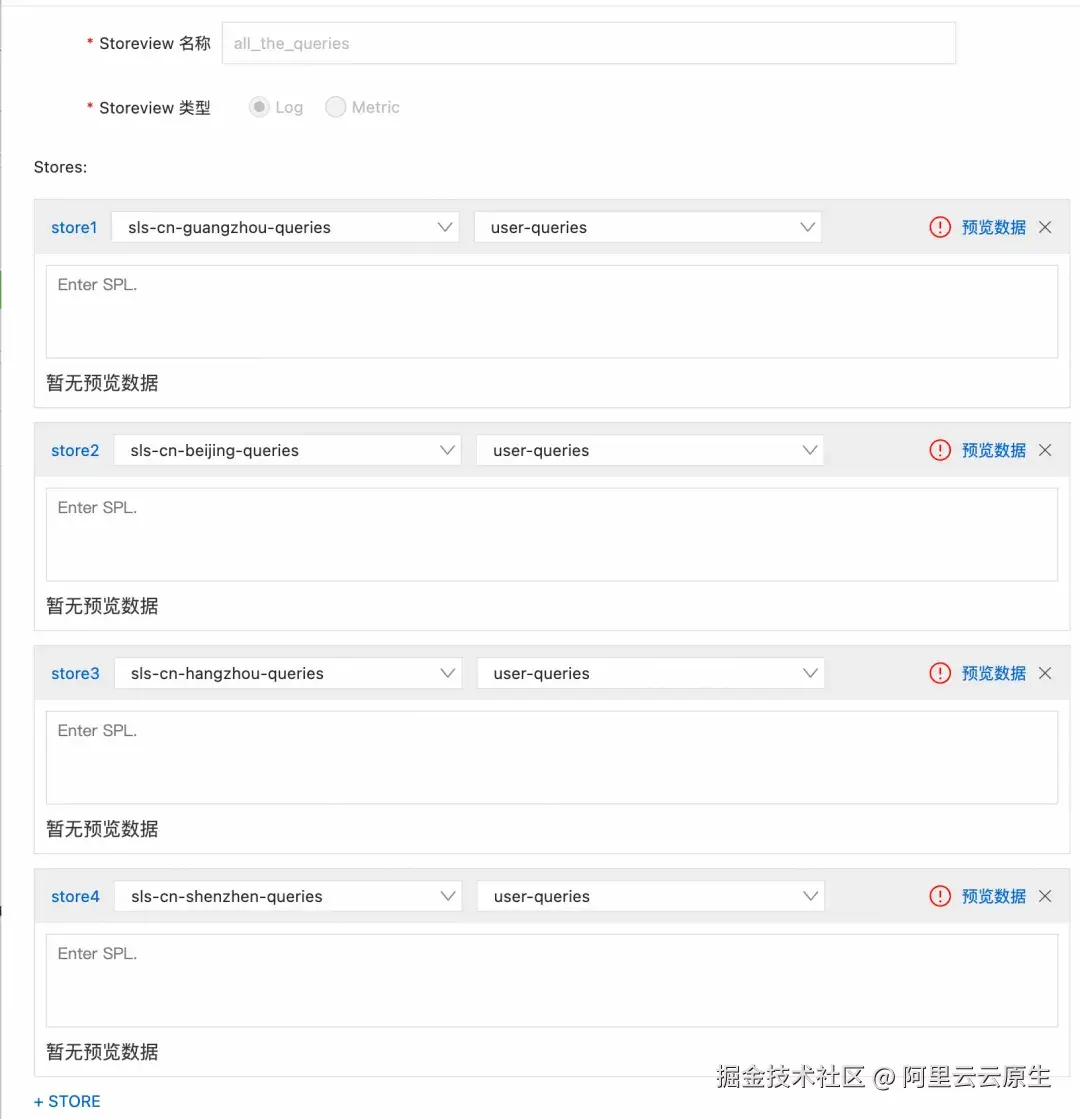Click the Storeview 名称 input field
Screen dimensions: 1080x1119
point(589,43)
